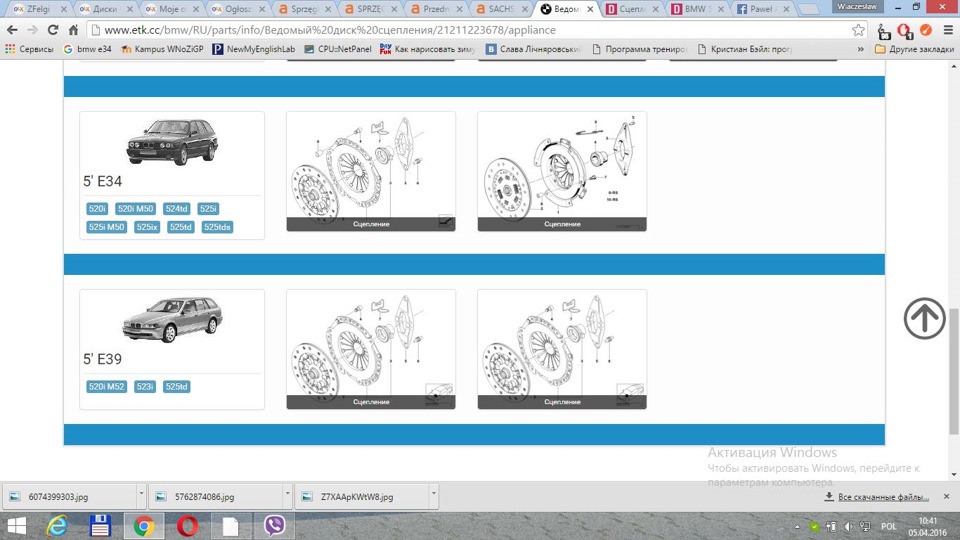Image resolution: width=960 pixels, height=540 pixels.
Task: Open Все скачанные файлы link
Action: click(x=883, y=497)
